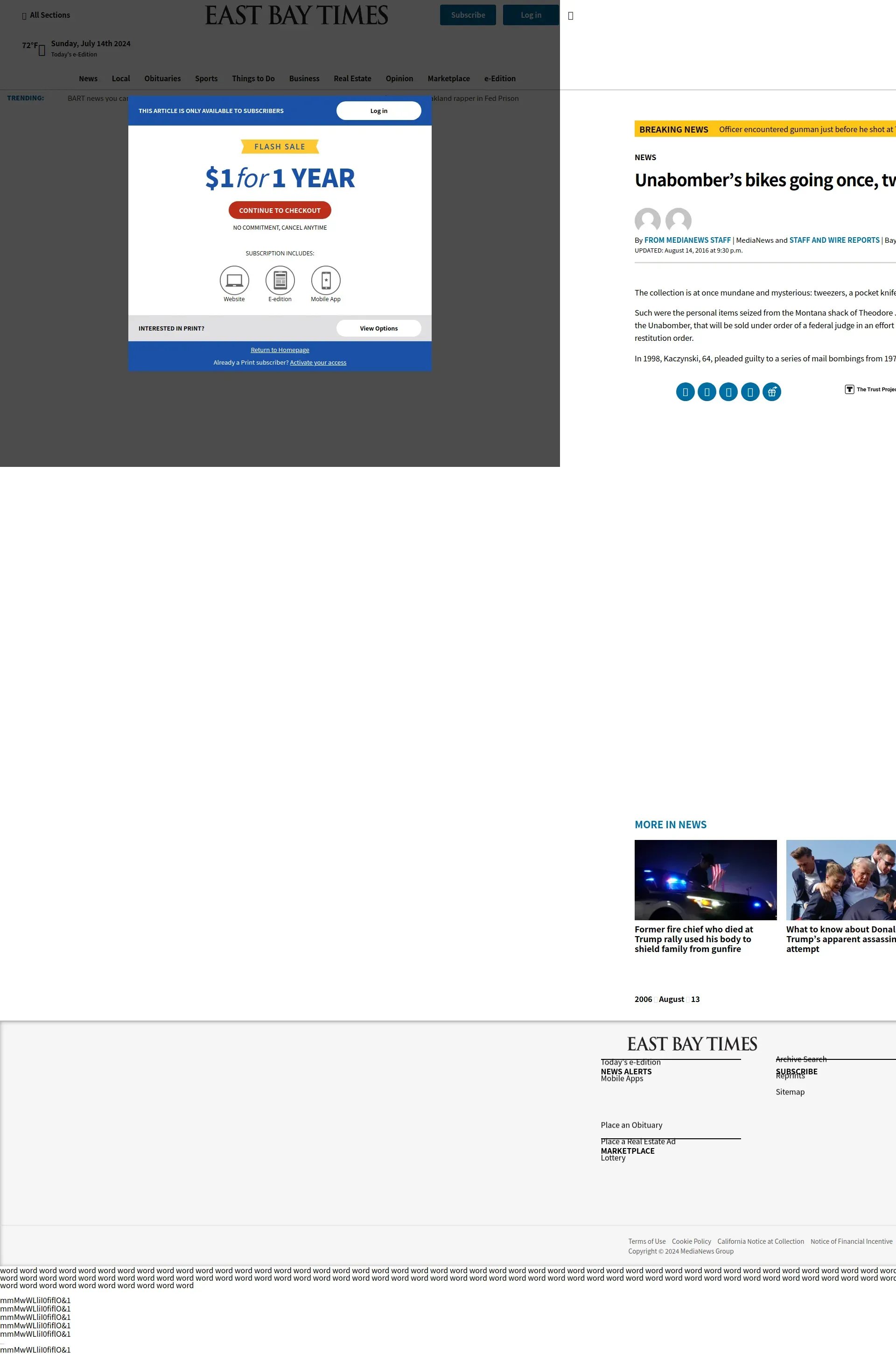Image resolution: width=896 pixels, height=1354 pixels.
Task: Click STAFF AND WIRE REPORTS byline link
Action: (x=834, y=240)
